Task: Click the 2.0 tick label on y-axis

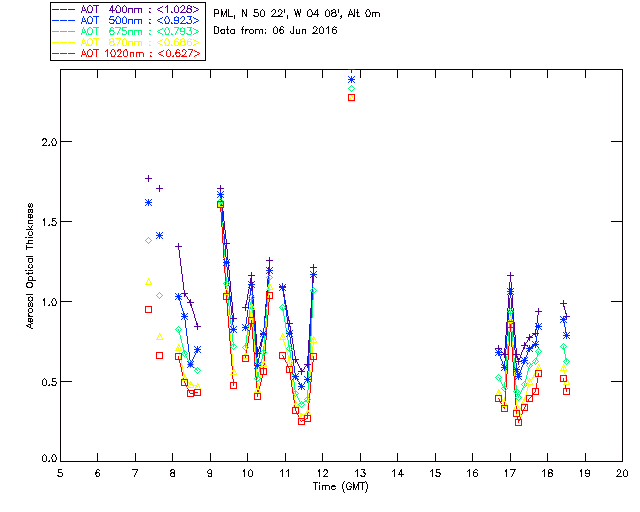Action: pyautogui.click(x=47, y=141)
